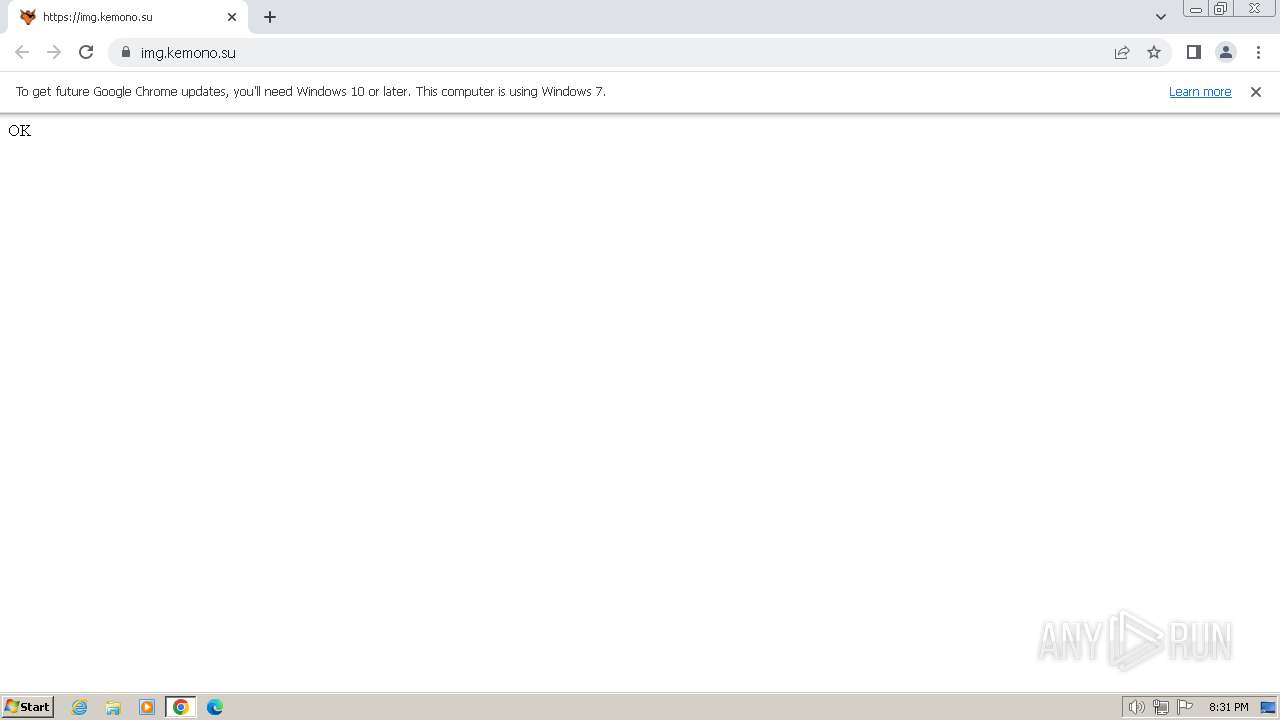Share this page icon in address bar
Screen dimensions: 1280x720
point(1122,52)
